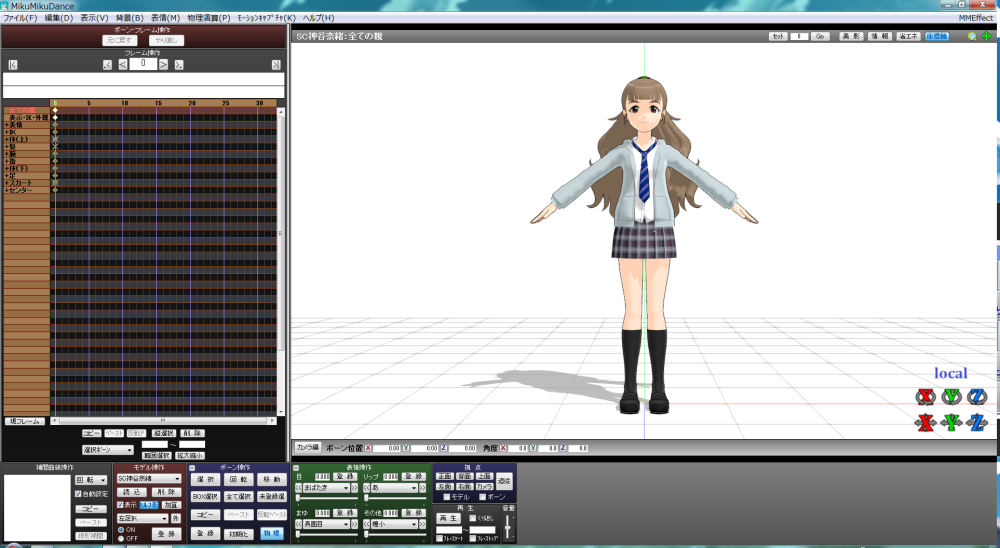Toggle the 表示 model display checkbox
This screenshot has height=548, width=1000.
(121, 505)
